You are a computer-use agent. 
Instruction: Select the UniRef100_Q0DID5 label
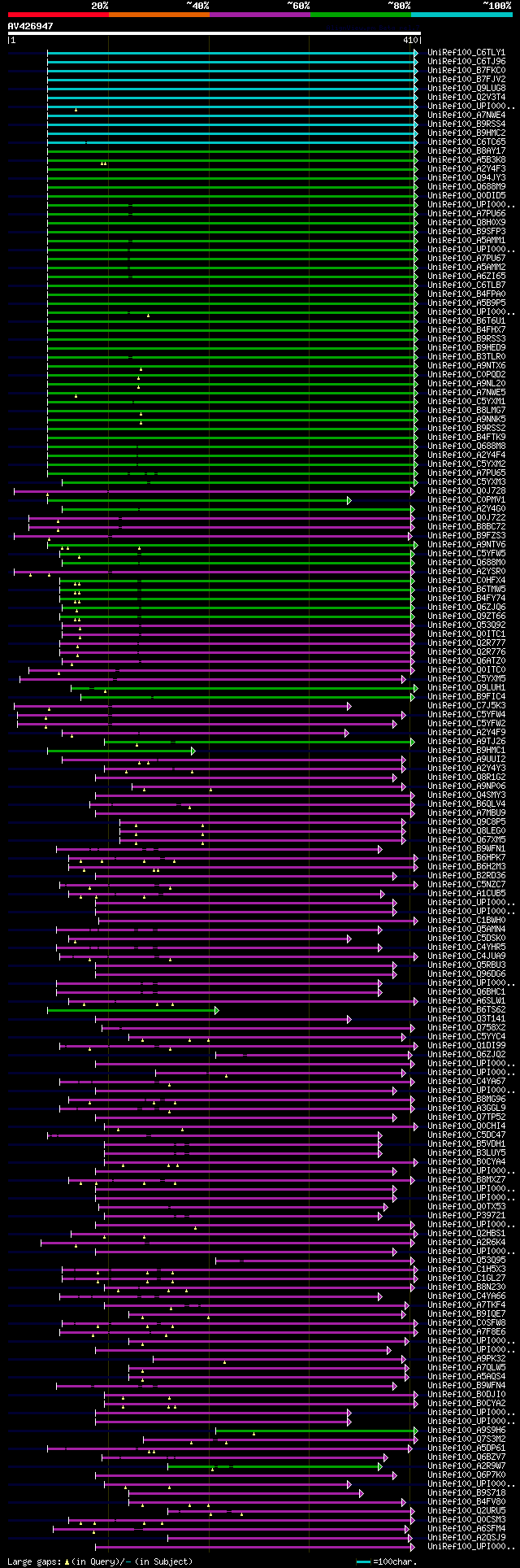466,195
